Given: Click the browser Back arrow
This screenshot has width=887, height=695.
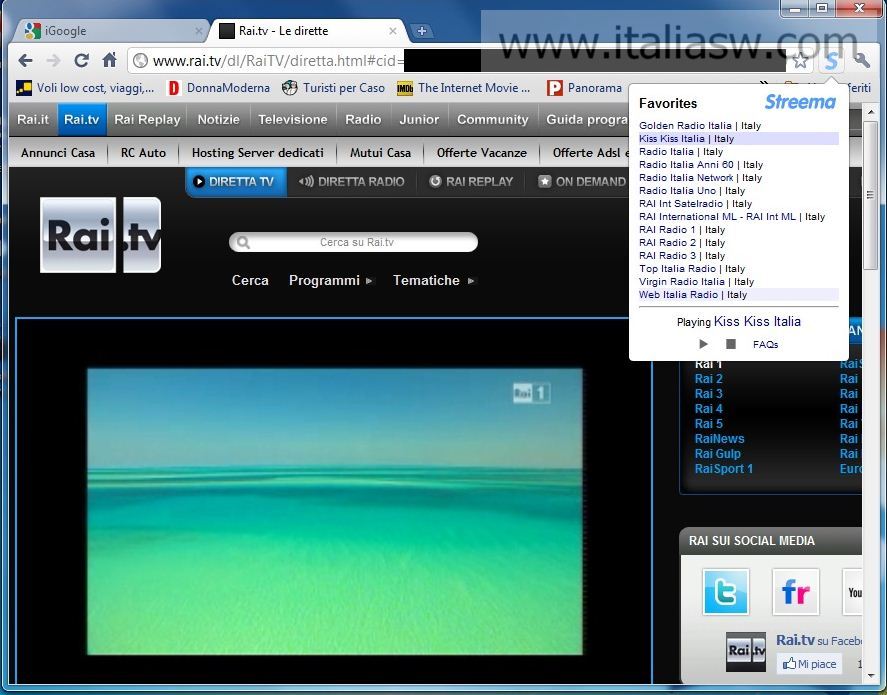Looking at the screenshot, I should tap(25, 61).
